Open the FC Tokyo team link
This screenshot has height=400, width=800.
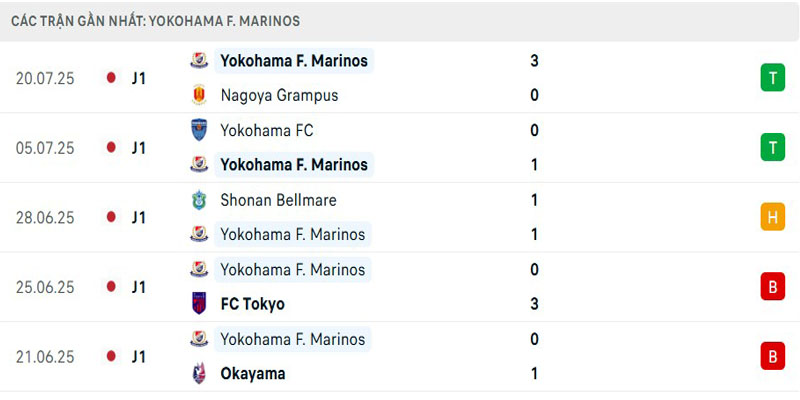pyautogui.click(x=252, y=304)
